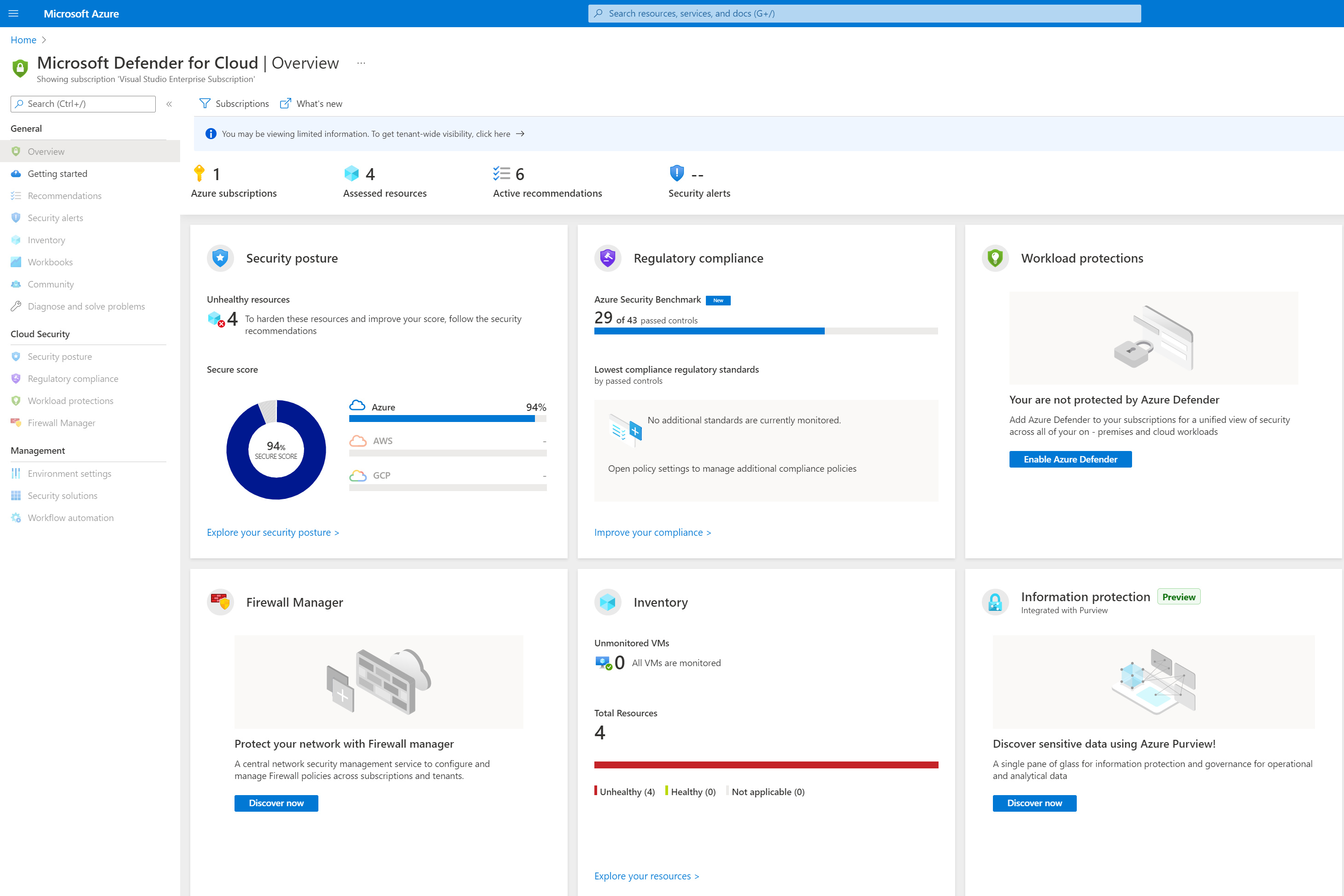1344x896 pixels.
Task: Select the Regulatory compliance sidebar icon
Action: [16, 378]
